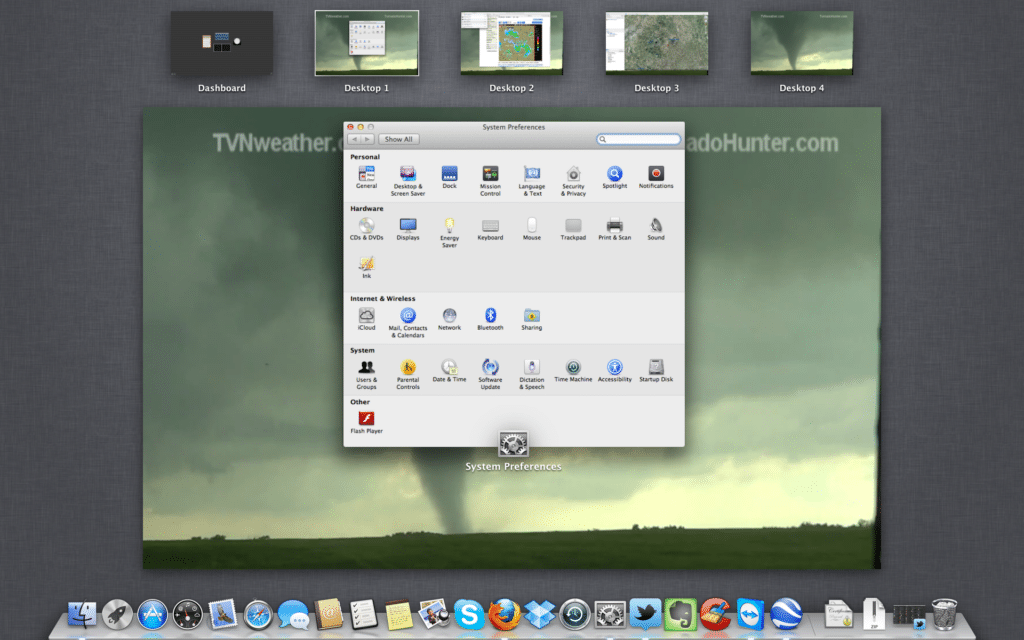1024x640 pixels.
Task: Launch Skype from the Dock
Action: pos(470,615)
